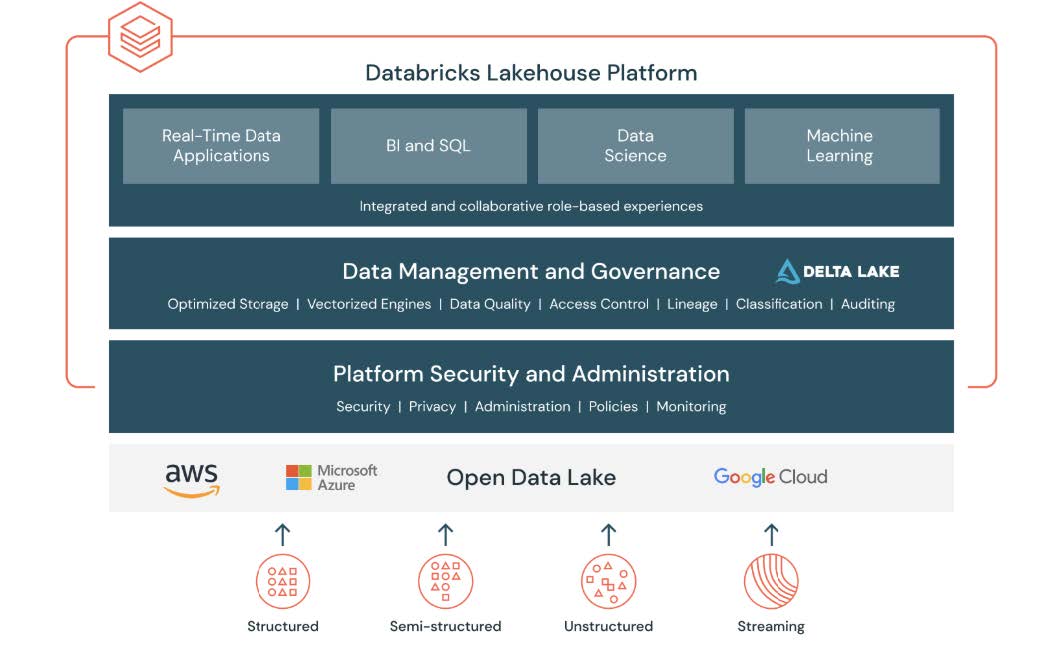
Task: Click the up arrow above Streaming
Action: pos(771,535)
